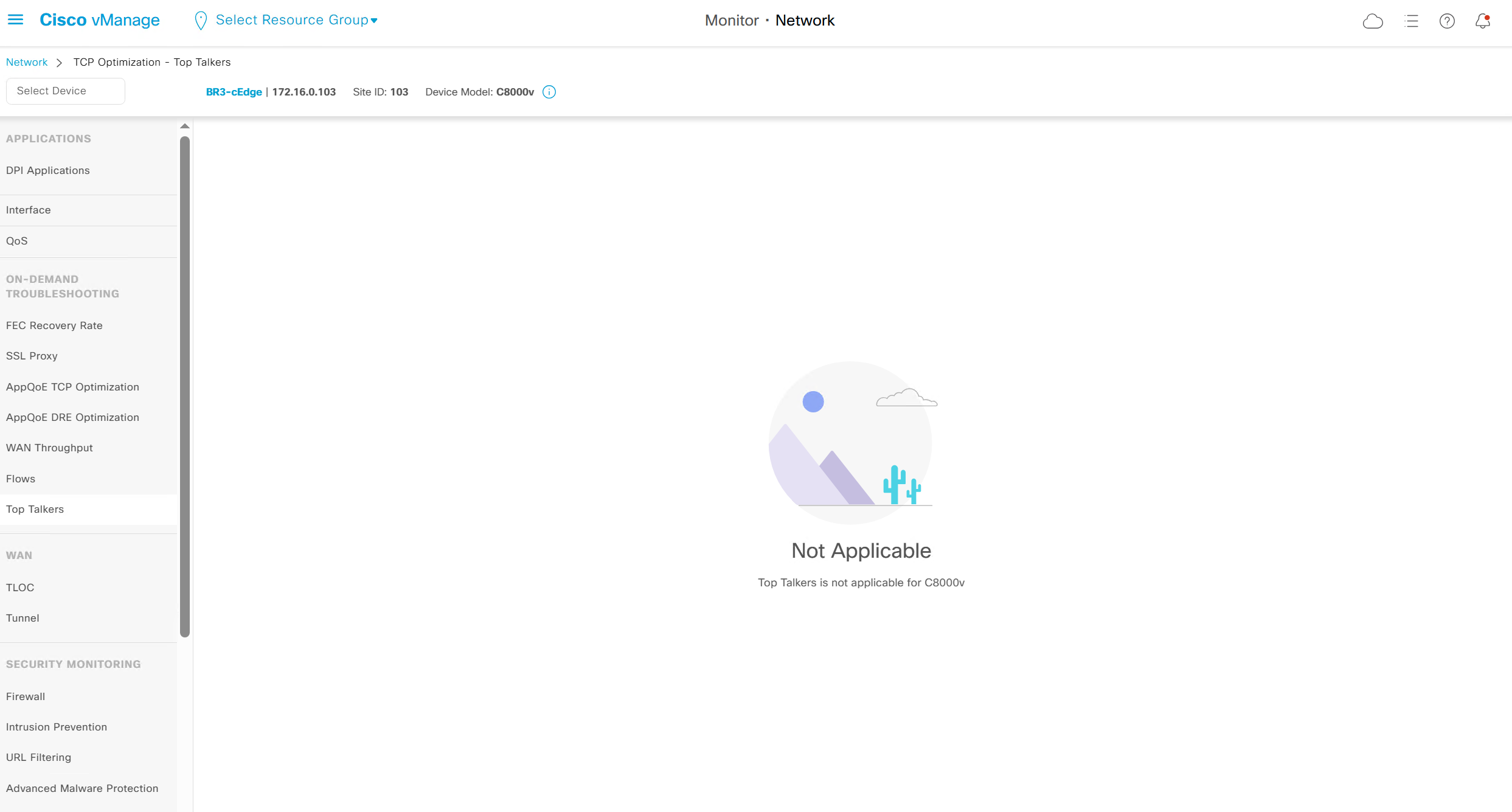
Task: Select the Tunnel menu item
Action: point(23,618)
